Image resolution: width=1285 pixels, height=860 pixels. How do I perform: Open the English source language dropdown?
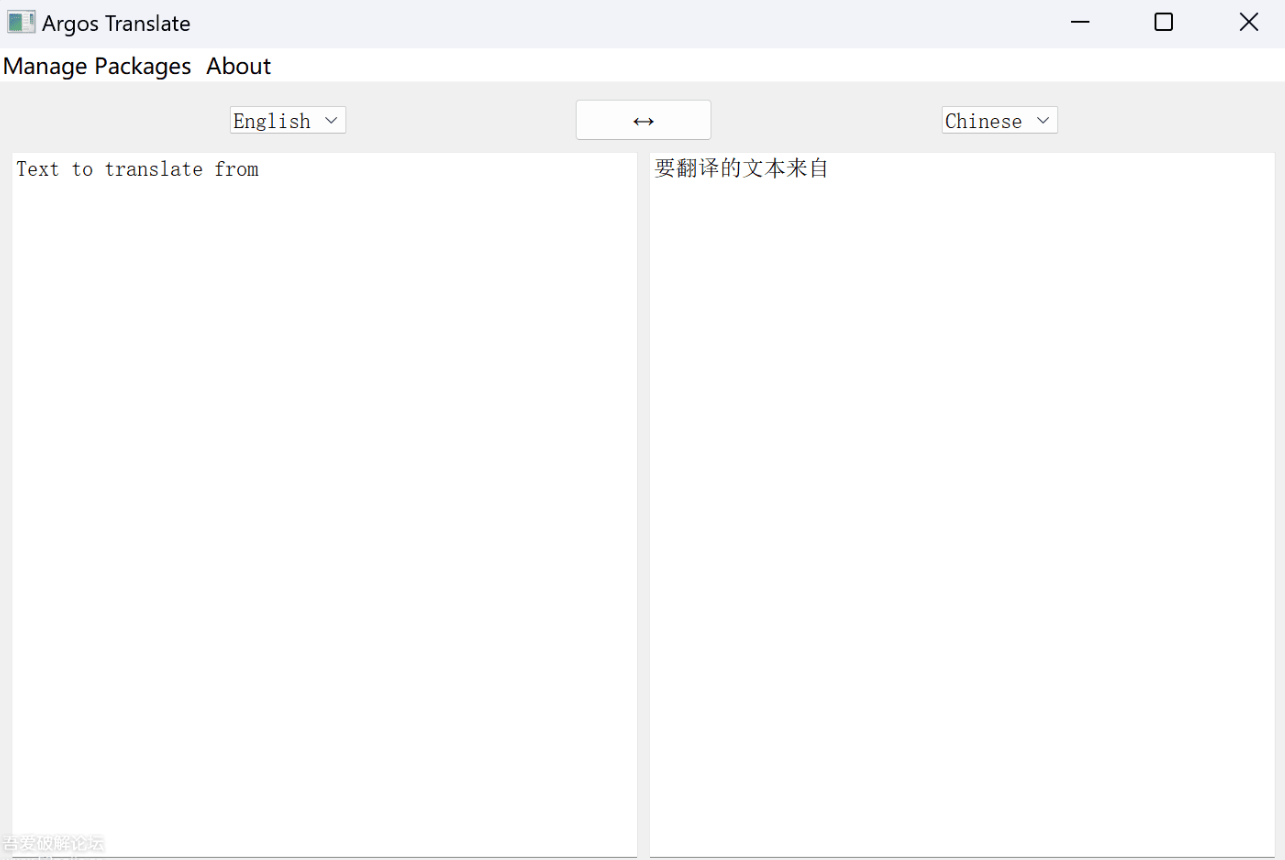pos(288,120)
